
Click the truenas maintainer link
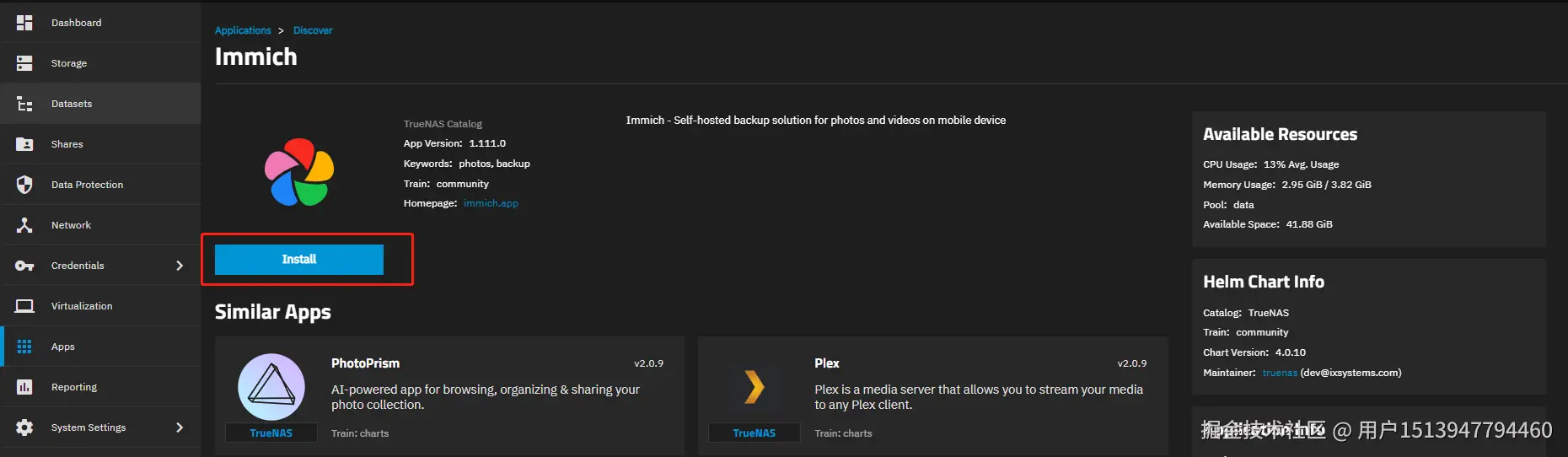[x=1280, y=373]
